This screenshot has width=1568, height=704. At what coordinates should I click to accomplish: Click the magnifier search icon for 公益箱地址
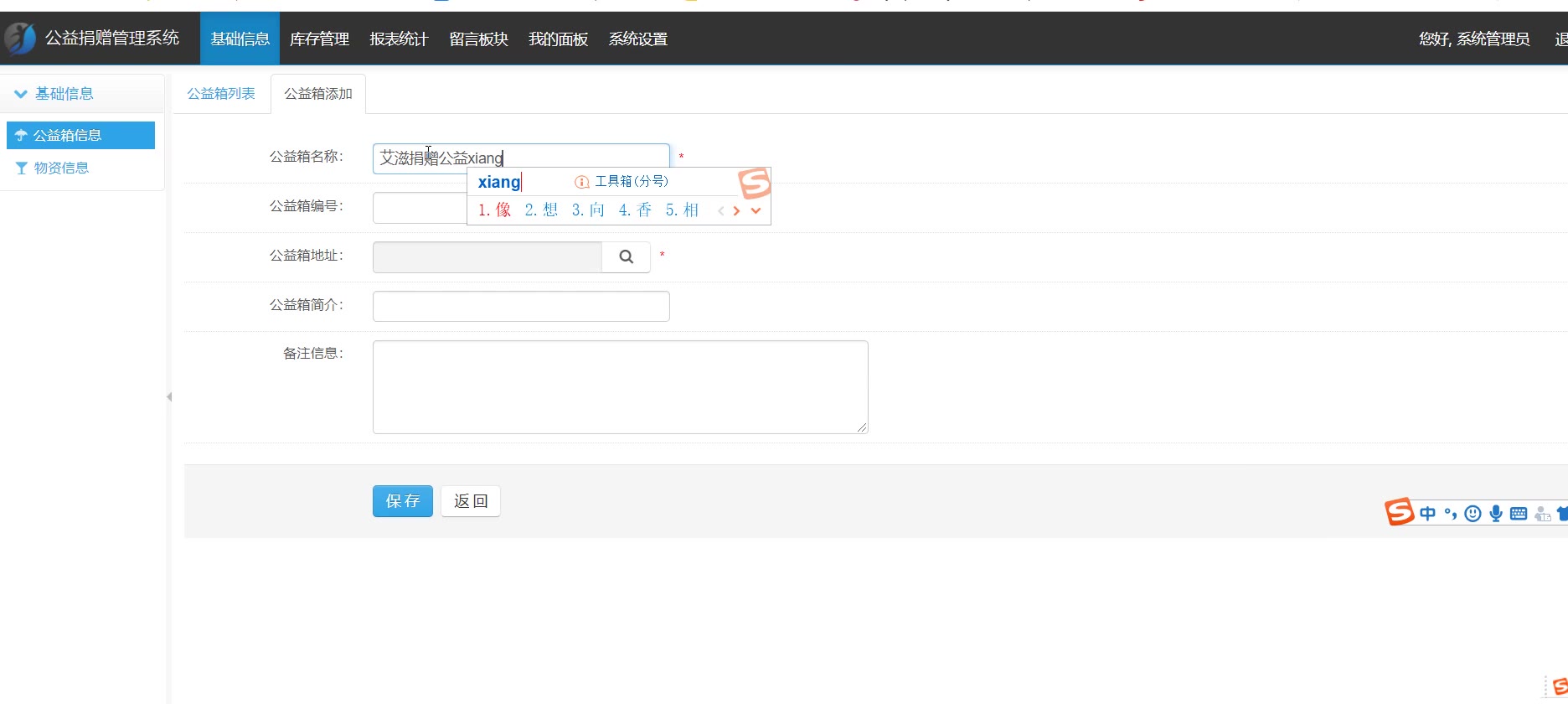[x=626, y=256]
